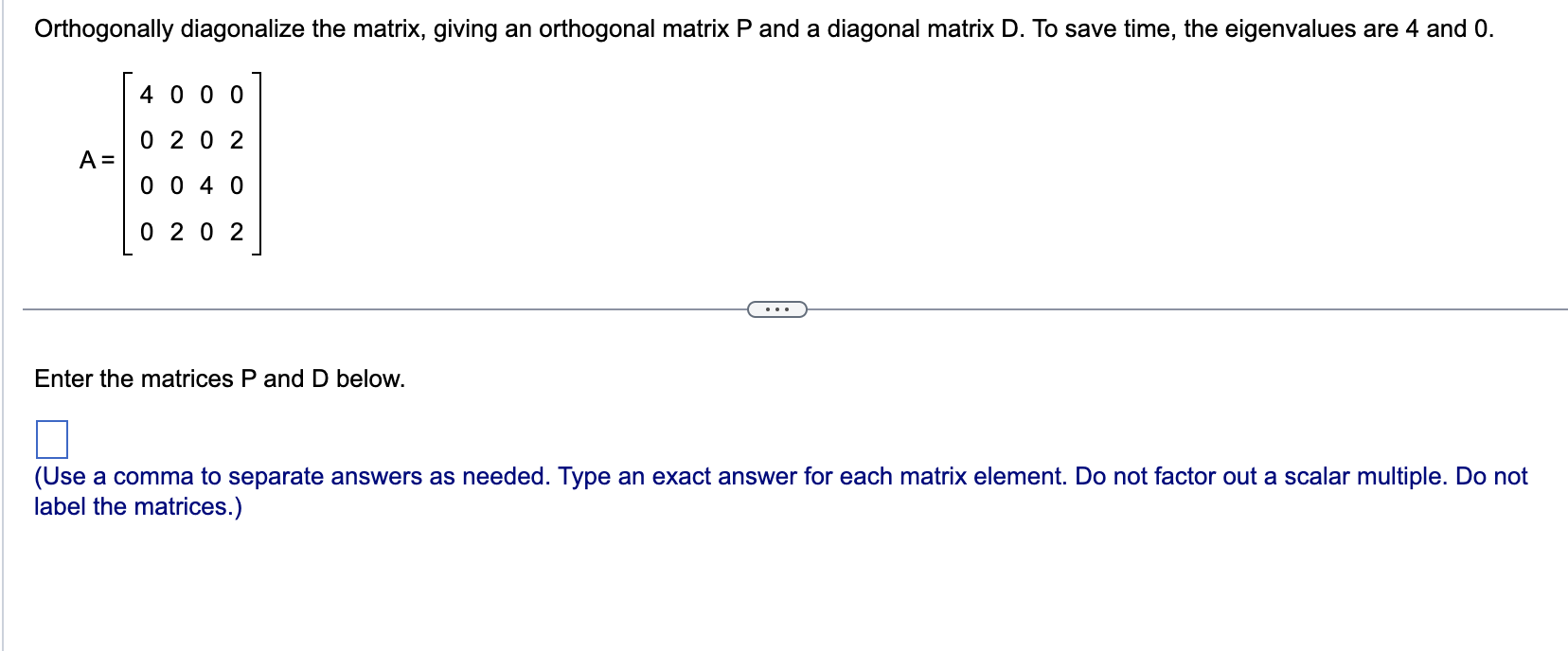Screen dimensions: 1568x651
Task: Click the first row of matrix A
Action: coord(189,93)
